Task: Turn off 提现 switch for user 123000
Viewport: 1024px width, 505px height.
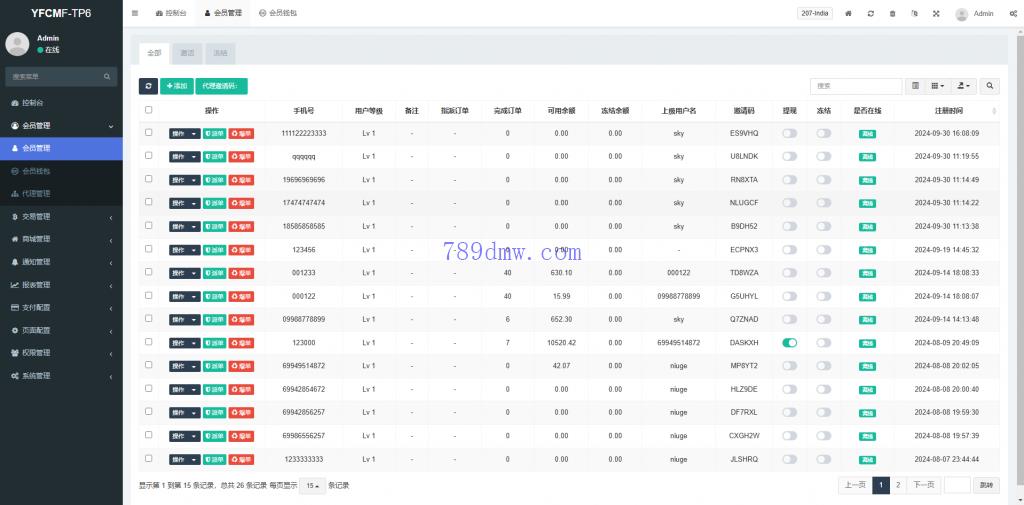Action: [x=789, y=342]
